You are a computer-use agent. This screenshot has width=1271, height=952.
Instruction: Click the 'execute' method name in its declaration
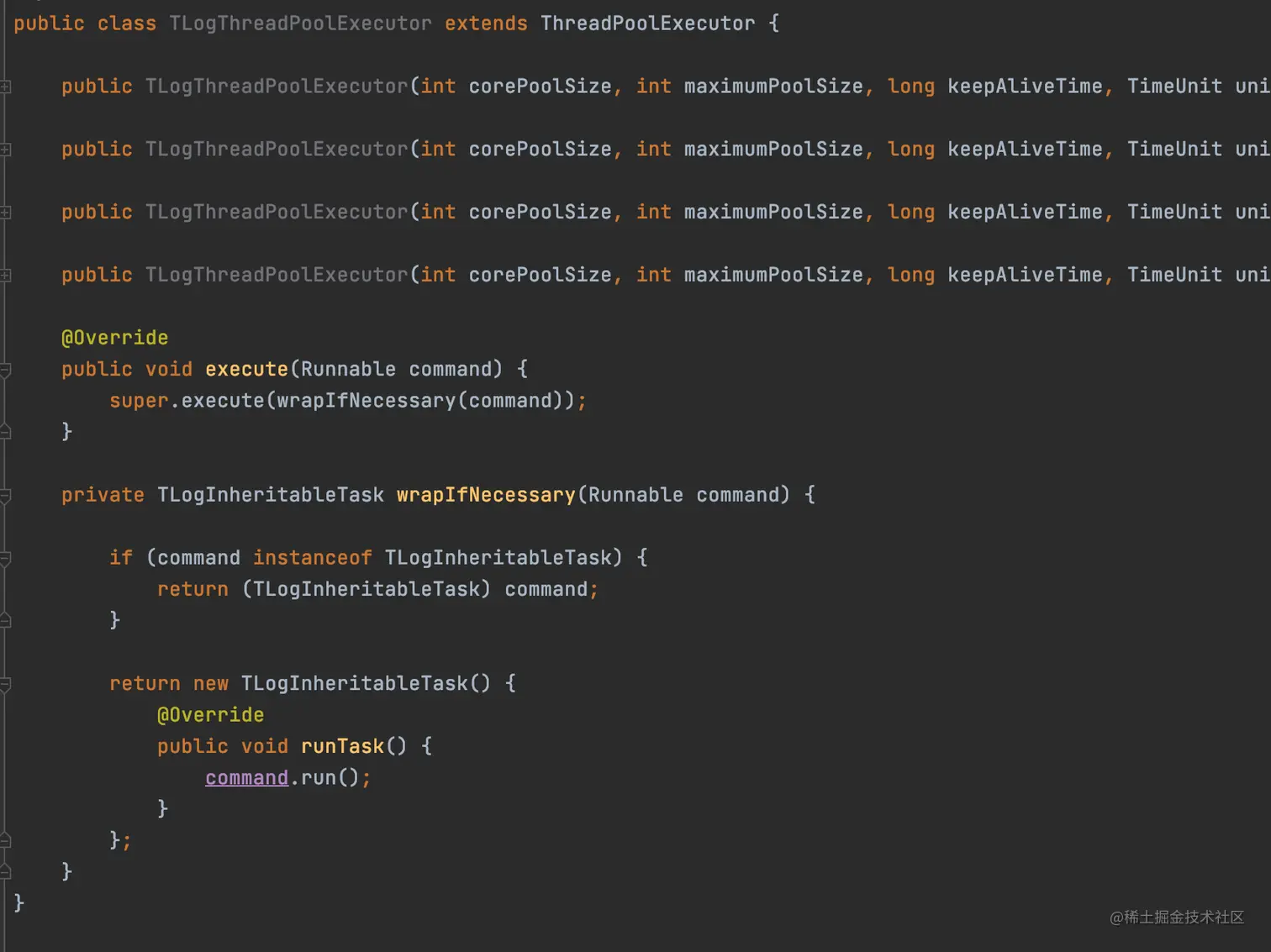pyautogui.click(x=246, y=369)
